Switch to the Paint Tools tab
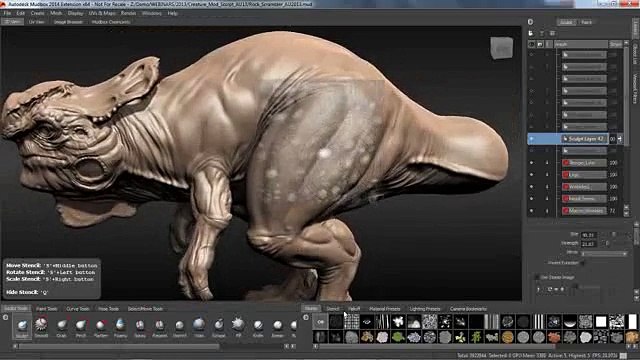Screen dimensions: 640x360 [47, 309]
